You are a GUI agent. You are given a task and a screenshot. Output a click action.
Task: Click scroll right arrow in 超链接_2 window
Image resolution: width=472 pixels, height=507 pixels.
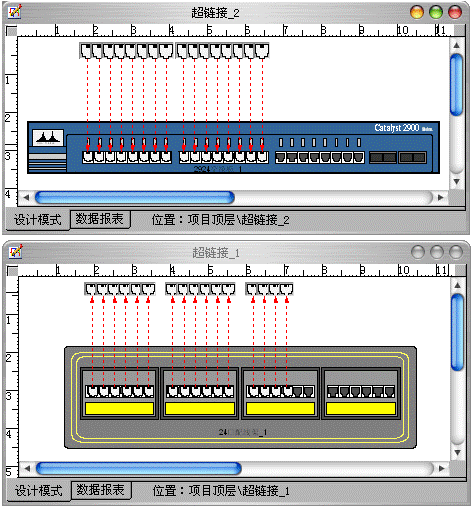[x=441, y=197]
